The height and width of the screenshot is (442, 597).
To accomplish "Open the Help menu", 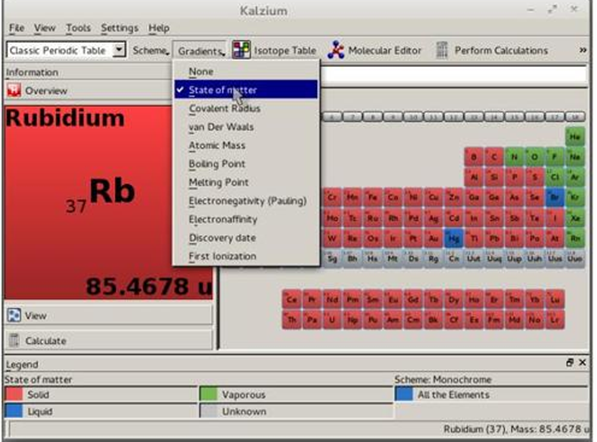I will coord(159,28).
